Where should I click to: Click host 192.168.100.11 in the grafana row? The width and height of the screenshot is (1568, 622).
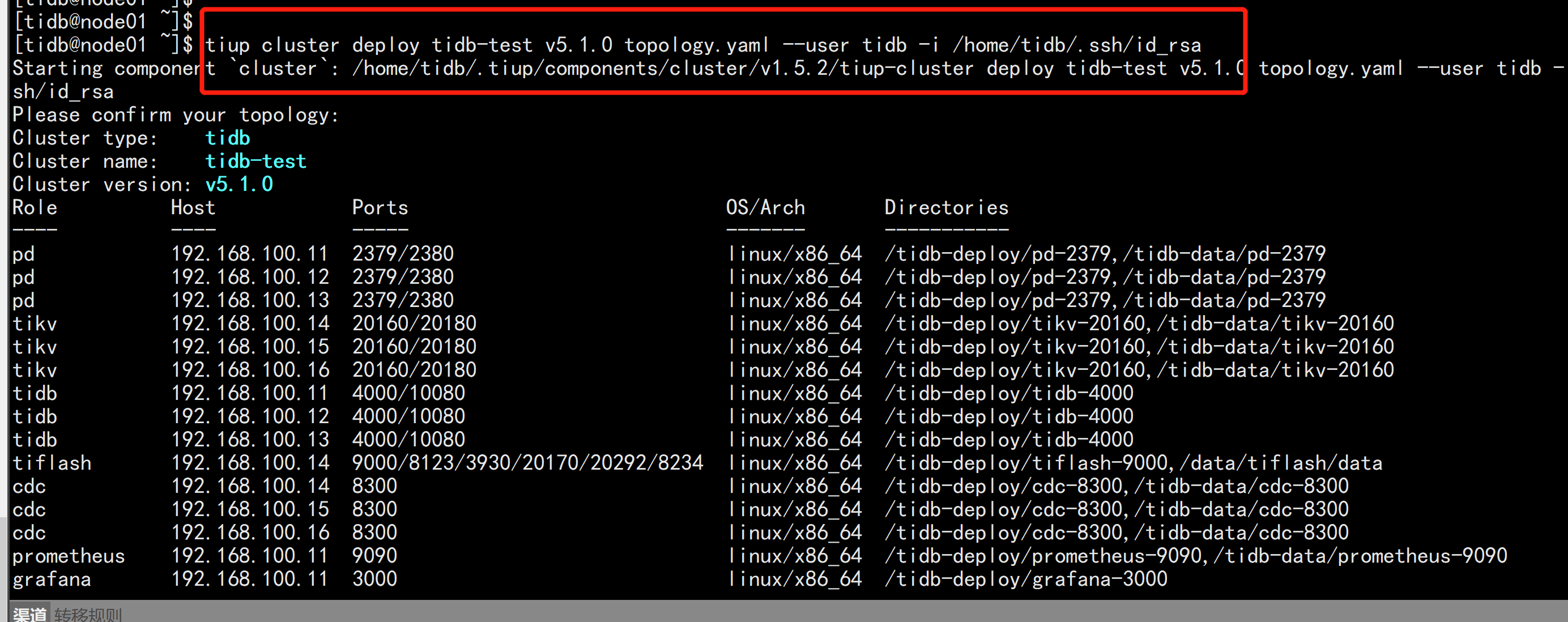(250, 580)
